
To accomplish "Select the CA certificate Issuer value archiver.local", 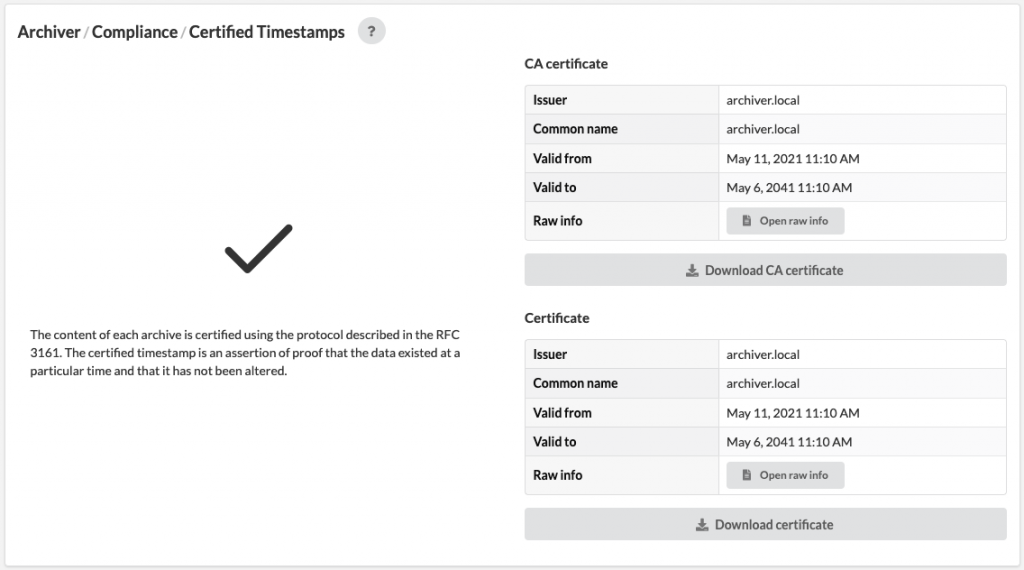I will tap(763, 100).
